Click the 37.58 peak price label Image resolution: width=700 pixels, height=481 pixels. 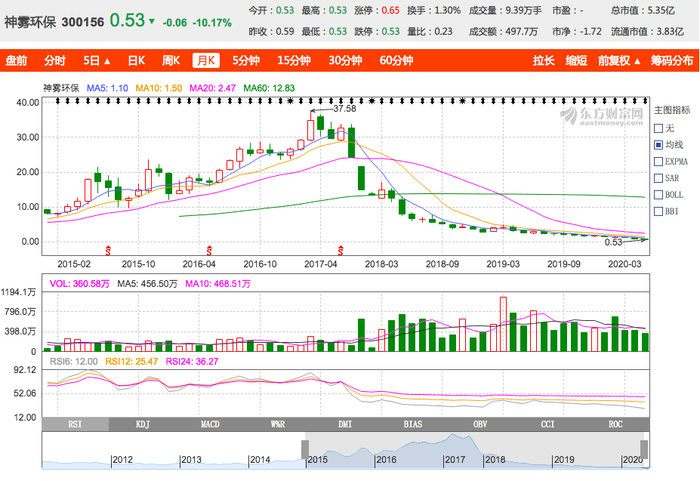pos(345,109)
